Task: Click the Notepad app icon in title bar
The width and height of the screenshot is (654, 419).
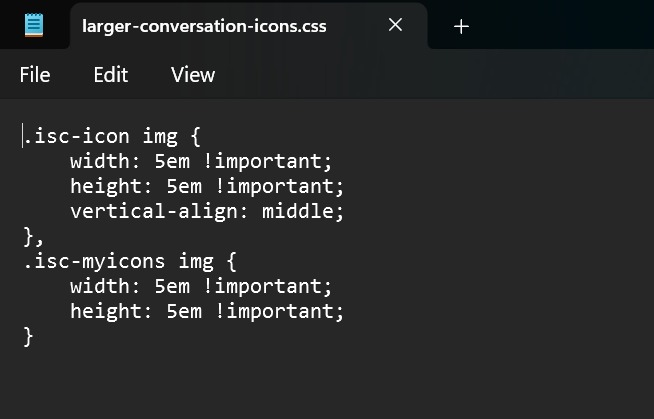Action: coord(35,26)
